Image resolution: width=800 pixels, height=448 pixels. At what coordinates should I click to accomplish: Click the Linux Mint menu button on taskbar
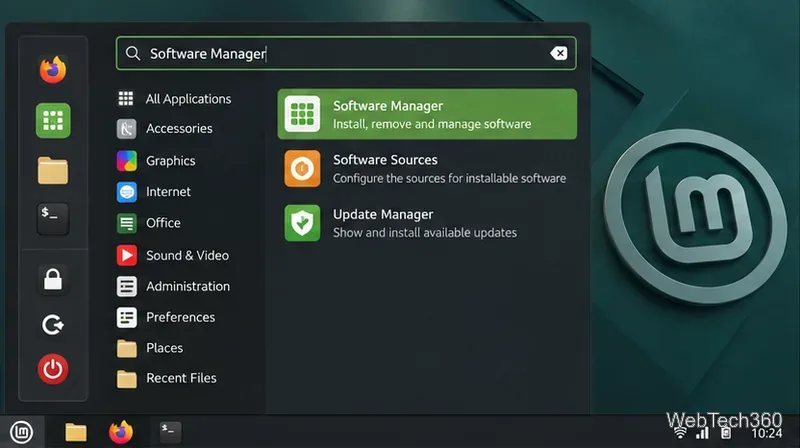click(21, 432)
